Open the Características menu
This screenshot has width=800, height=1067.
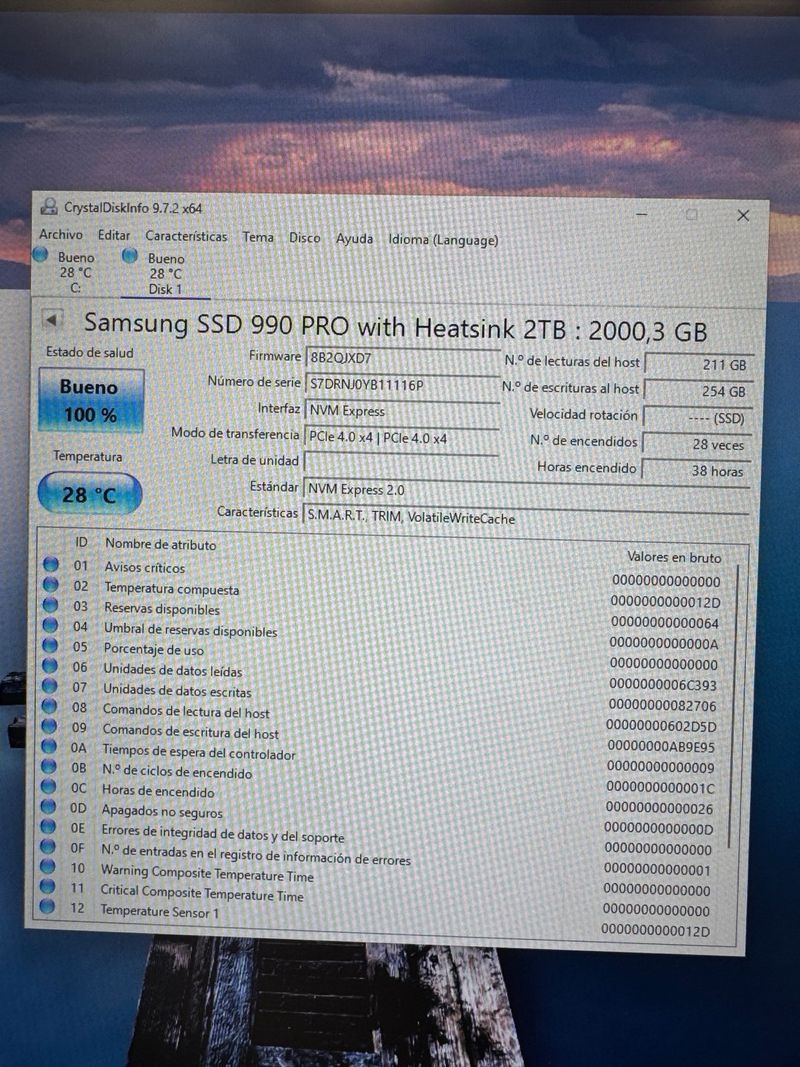point(186,236)
